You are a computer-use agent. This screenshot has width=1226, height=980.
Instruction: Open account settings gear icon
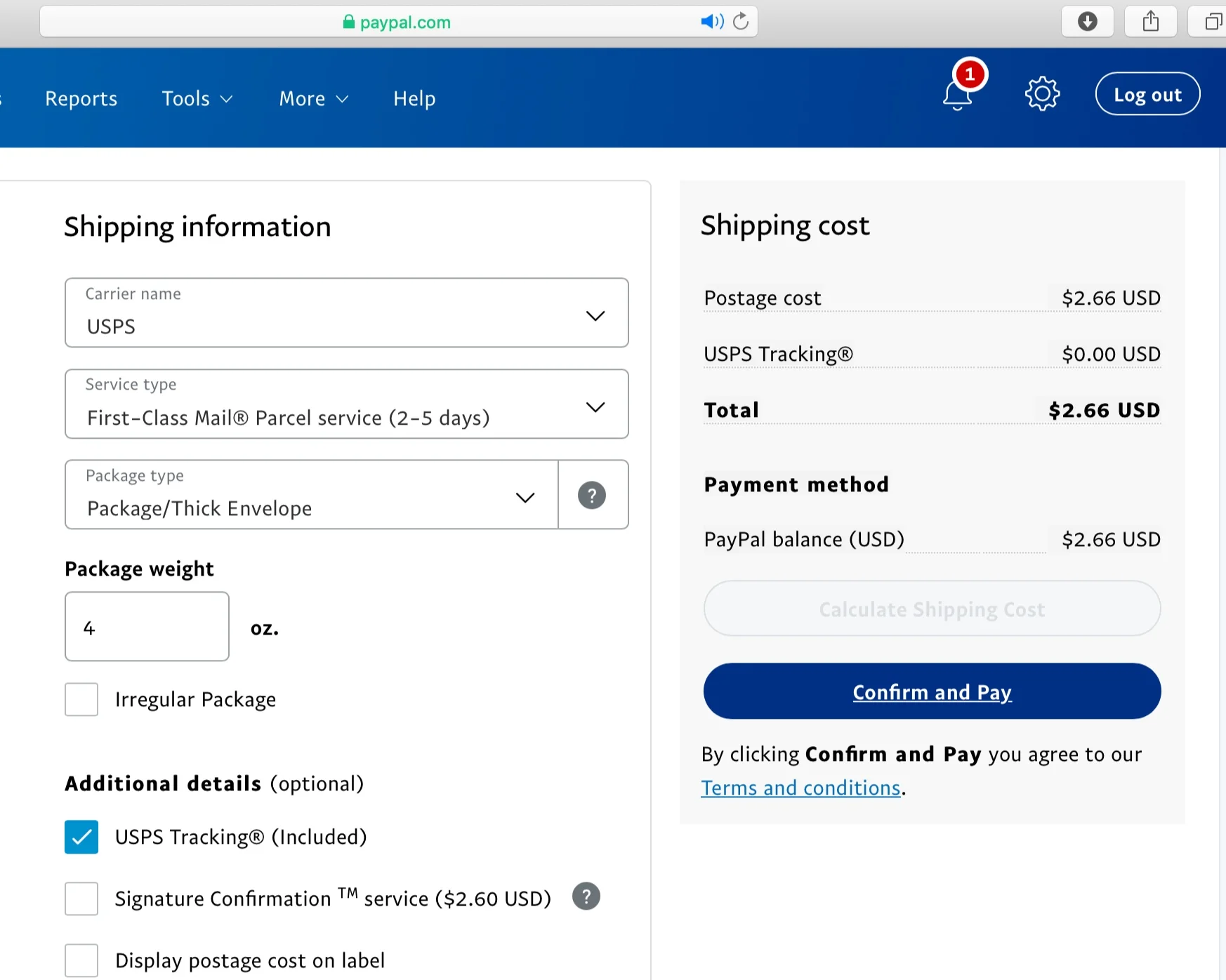pyautogui.click(x=1042, y=93)
